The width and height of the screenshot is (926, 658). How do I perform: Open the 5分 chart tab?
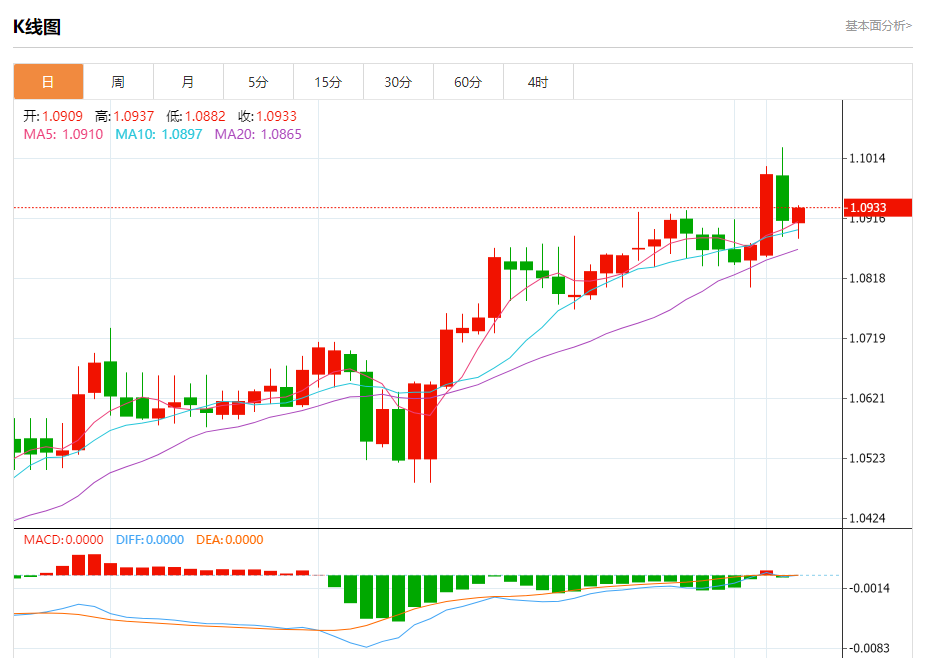point(258,82)
